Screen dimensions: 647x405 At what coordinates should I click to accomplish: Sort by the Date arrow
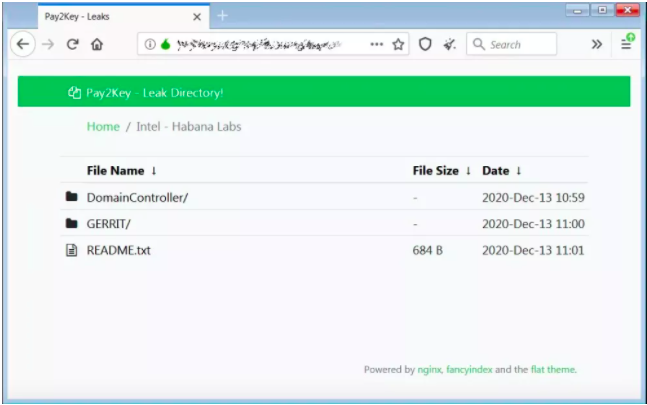click(519, 171)
